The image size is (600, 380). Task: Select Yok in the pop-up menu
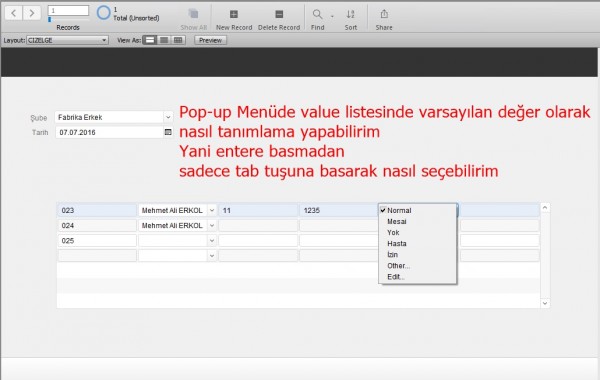coord(417,233)
